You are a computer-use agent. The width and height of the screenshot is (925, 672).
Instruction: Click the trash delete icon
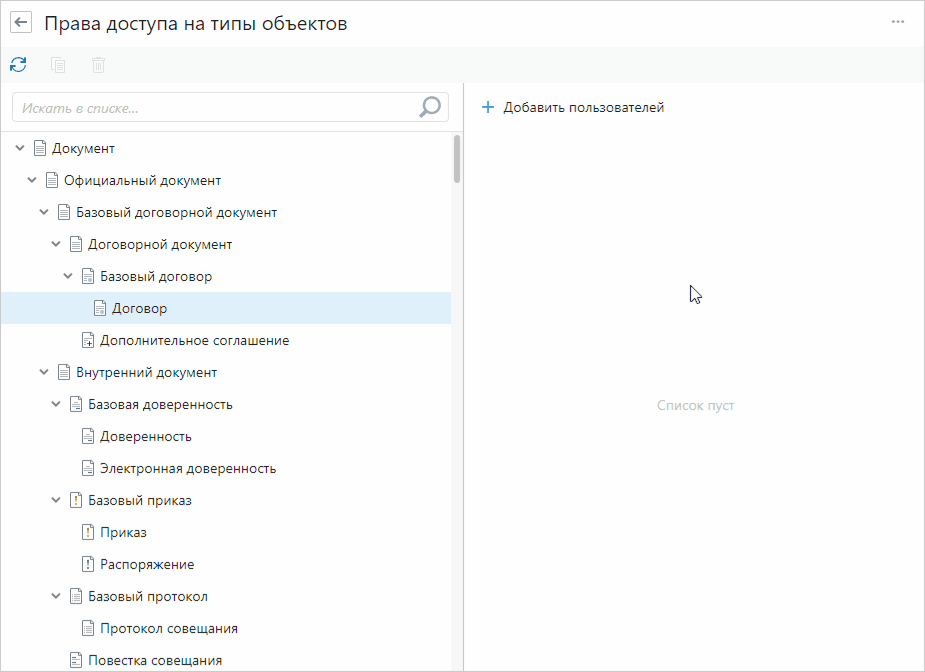pos(98,65)
